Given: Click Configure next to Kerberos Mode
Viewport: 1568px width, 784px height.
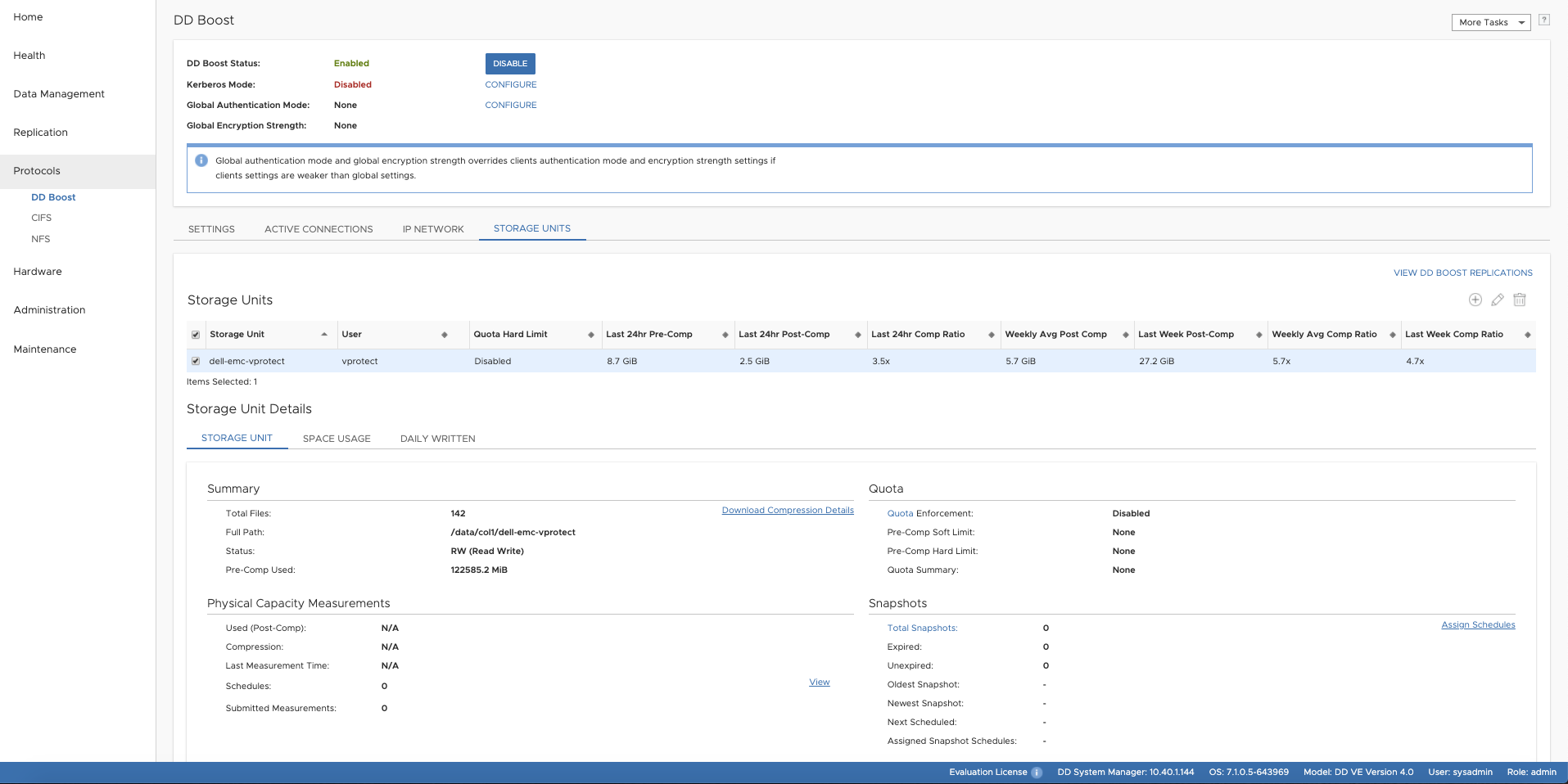Looking at the screenshot, I should coord(510,84).
